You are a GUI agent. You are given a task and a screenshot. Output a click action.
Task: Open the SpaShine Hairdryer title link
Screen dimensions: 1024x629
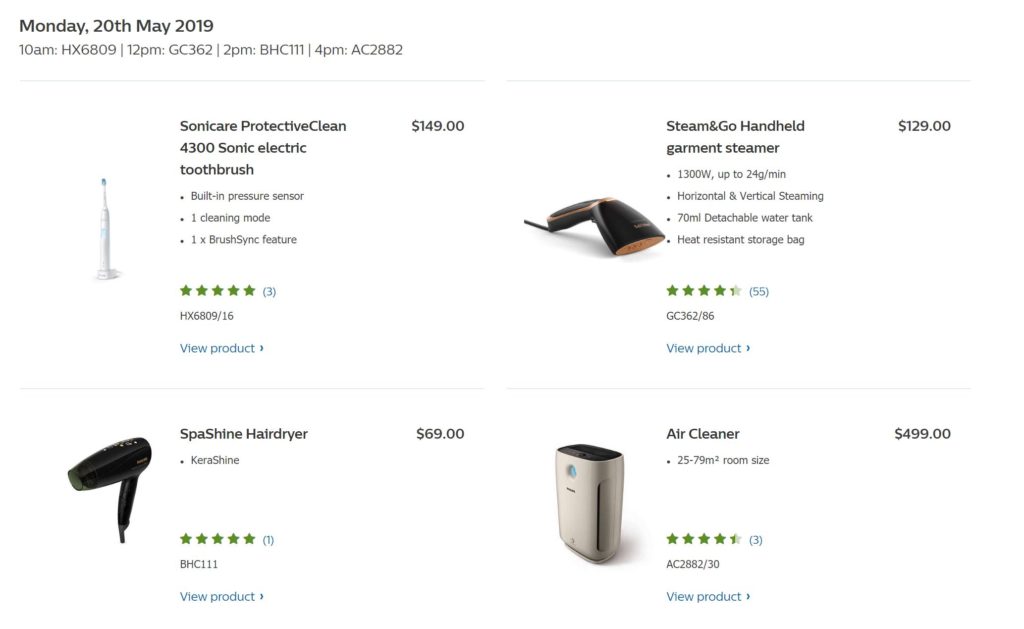244,434
